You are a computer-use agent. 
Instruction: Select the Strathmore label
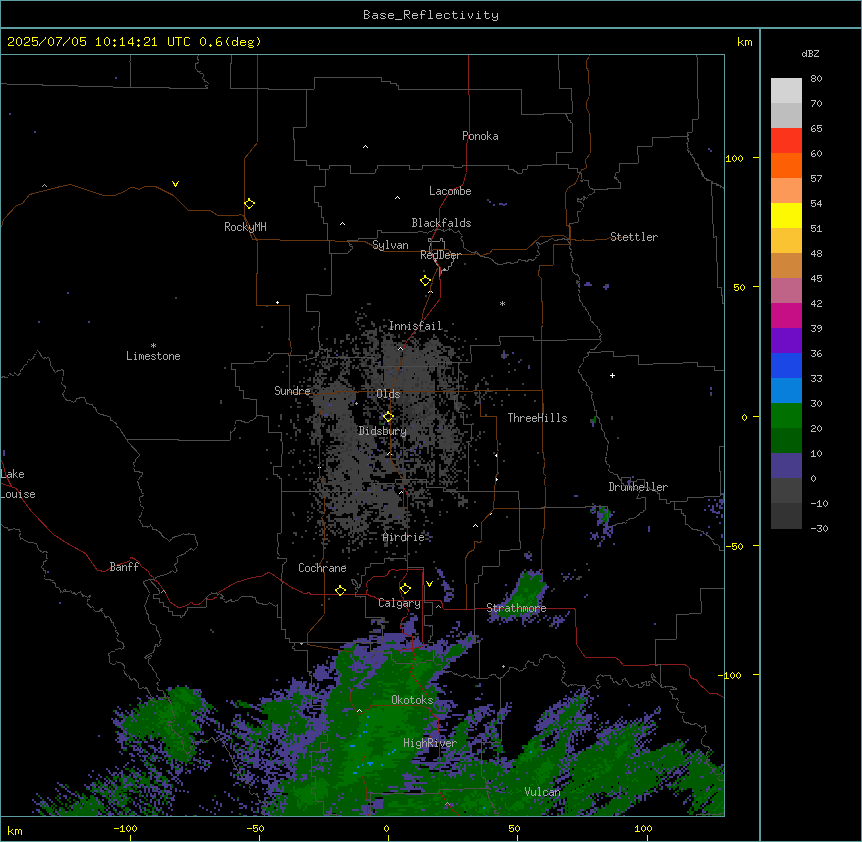516,608
